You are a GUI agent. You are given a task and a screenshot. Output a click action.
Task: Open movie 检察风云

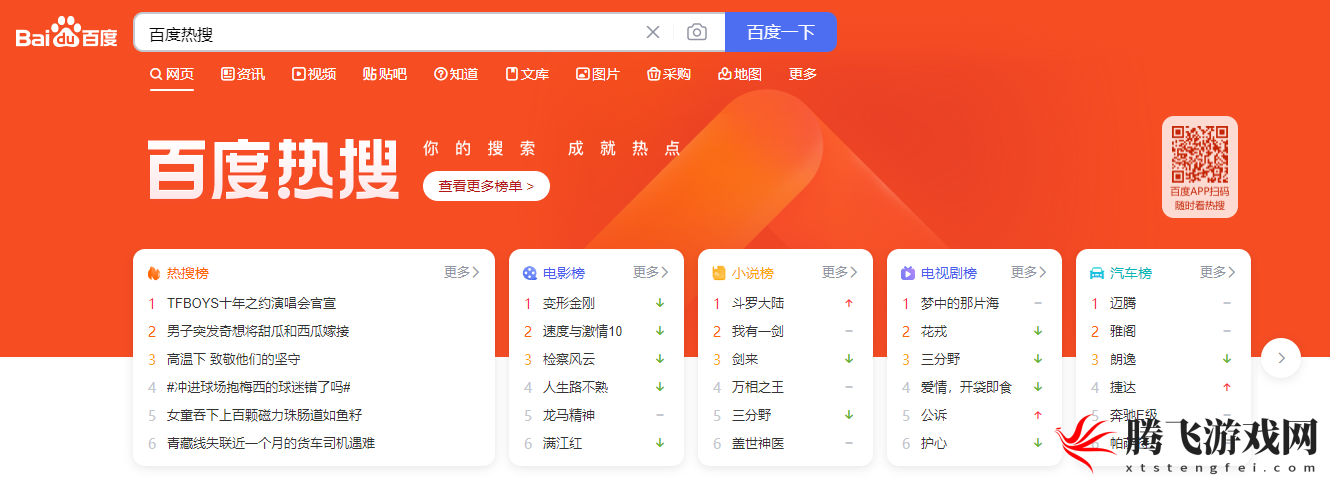point(569,359)
